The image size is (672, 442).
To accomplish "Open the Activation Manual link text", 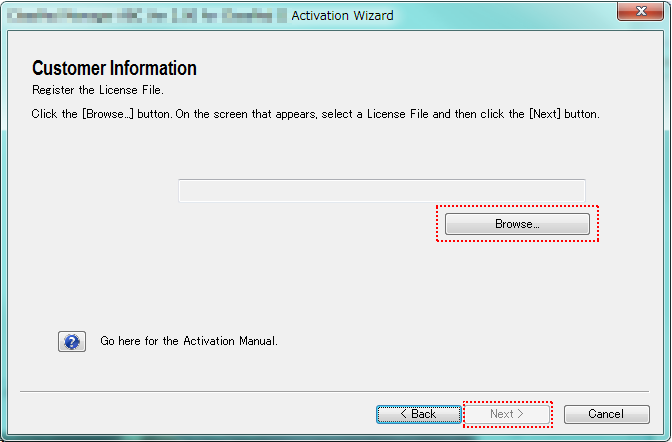I will (188, 341).
